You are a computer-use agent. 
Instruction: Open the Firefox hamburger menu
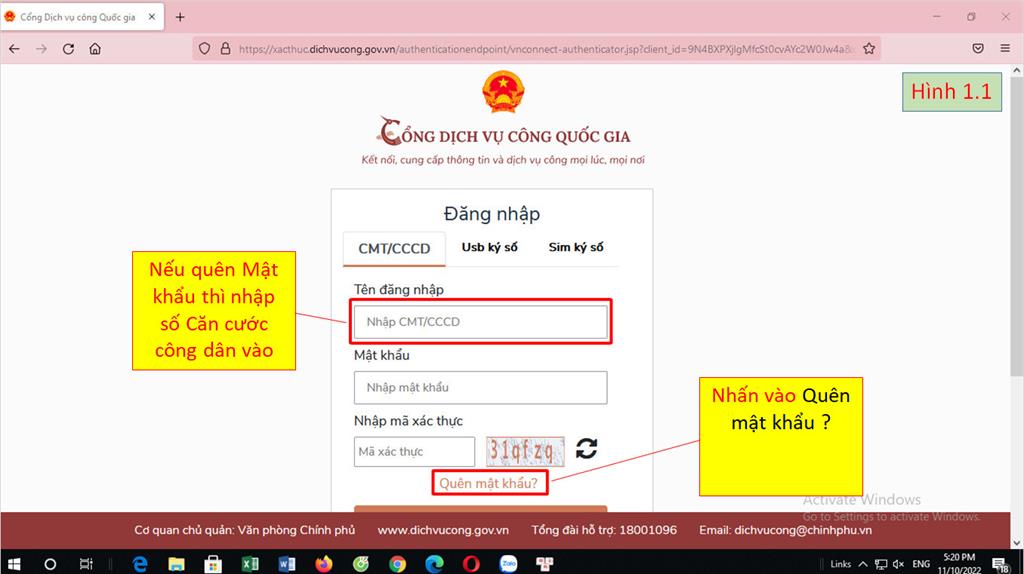[x=1005, y=48]
